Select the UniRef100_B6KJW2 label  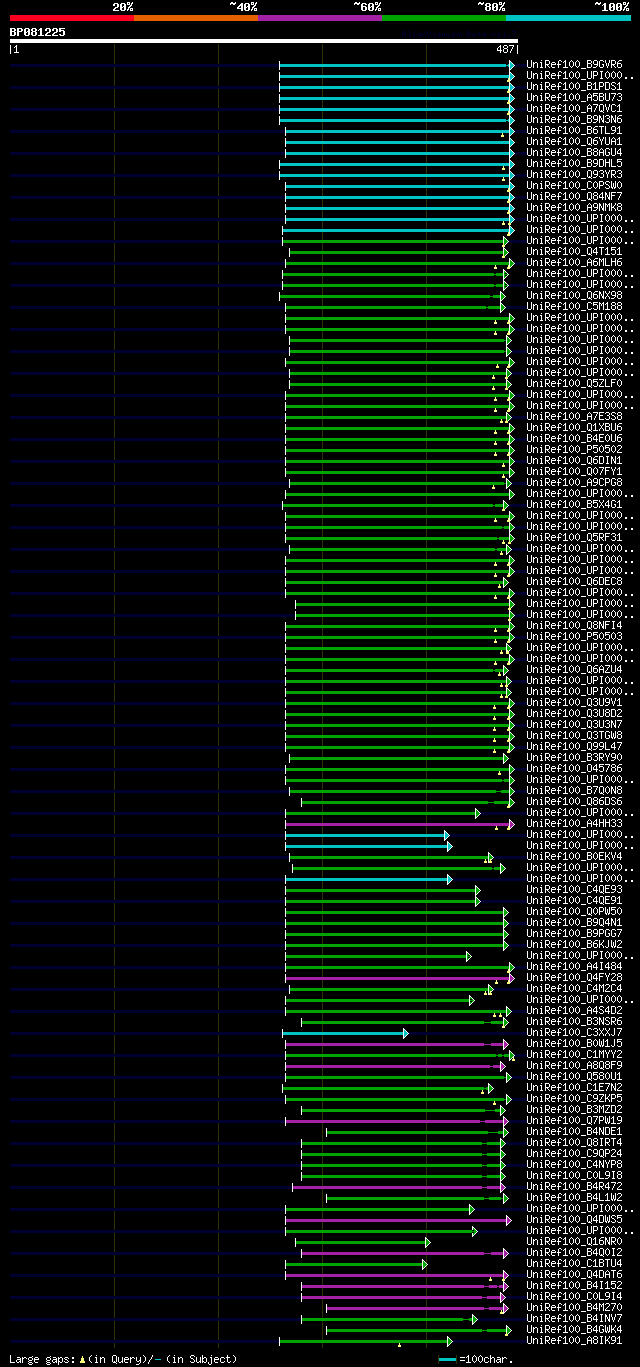point(573,944)
